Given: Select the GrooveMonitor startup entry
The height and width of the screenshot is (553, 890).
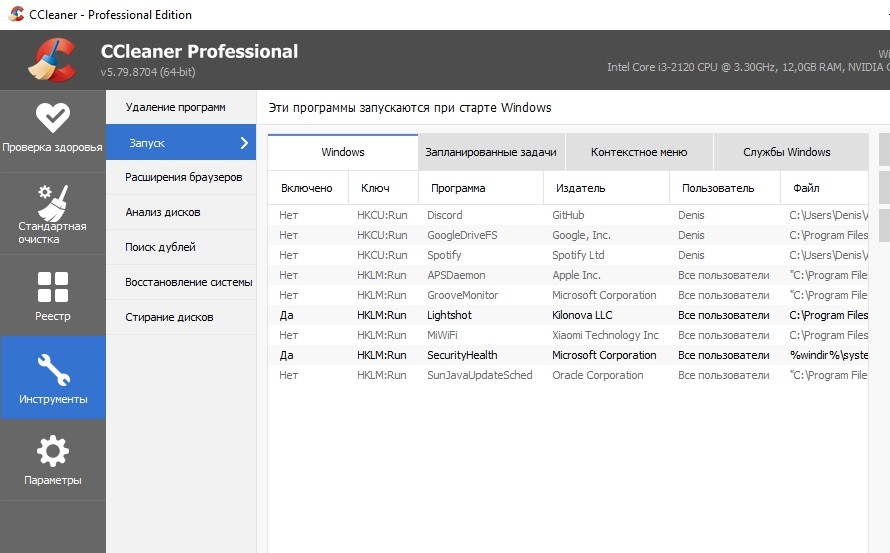Looking at the screenshot, I should pos(568,295).
